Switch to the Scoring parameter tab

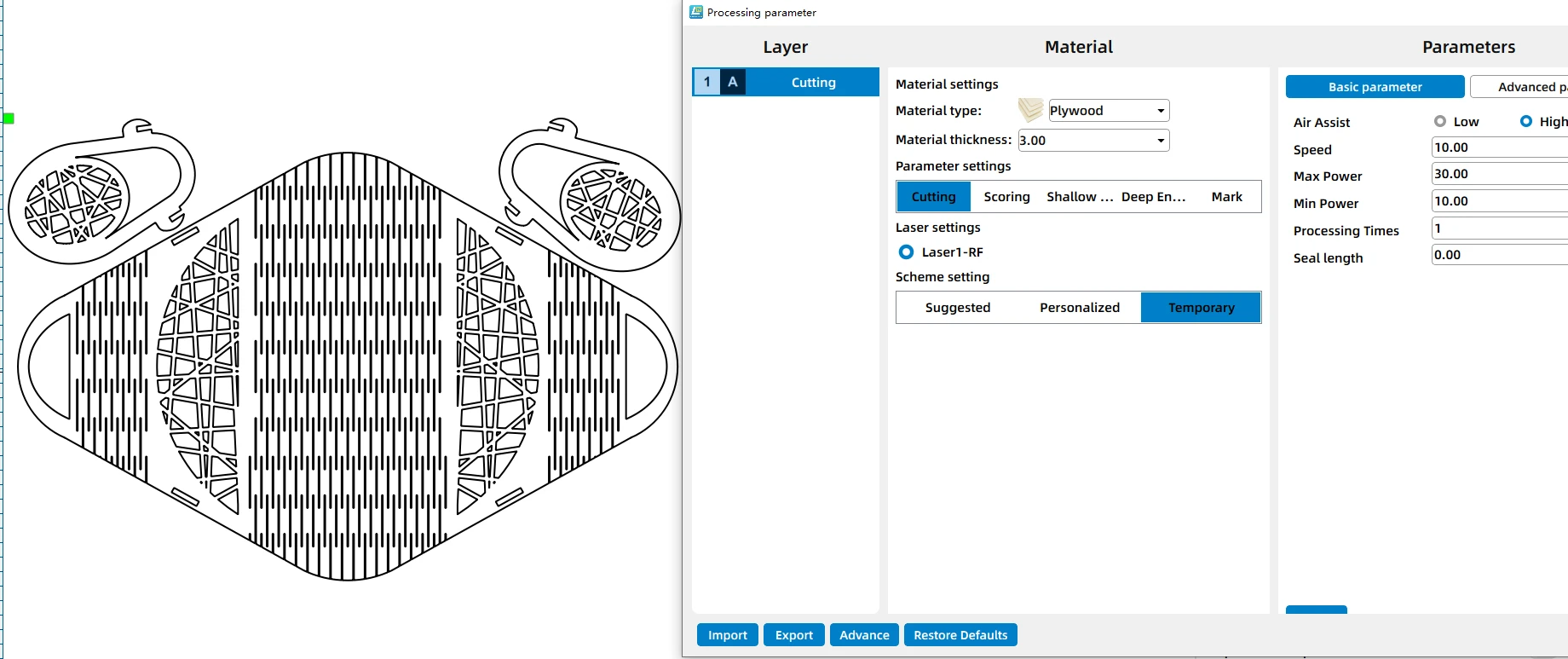(1006, 197)
